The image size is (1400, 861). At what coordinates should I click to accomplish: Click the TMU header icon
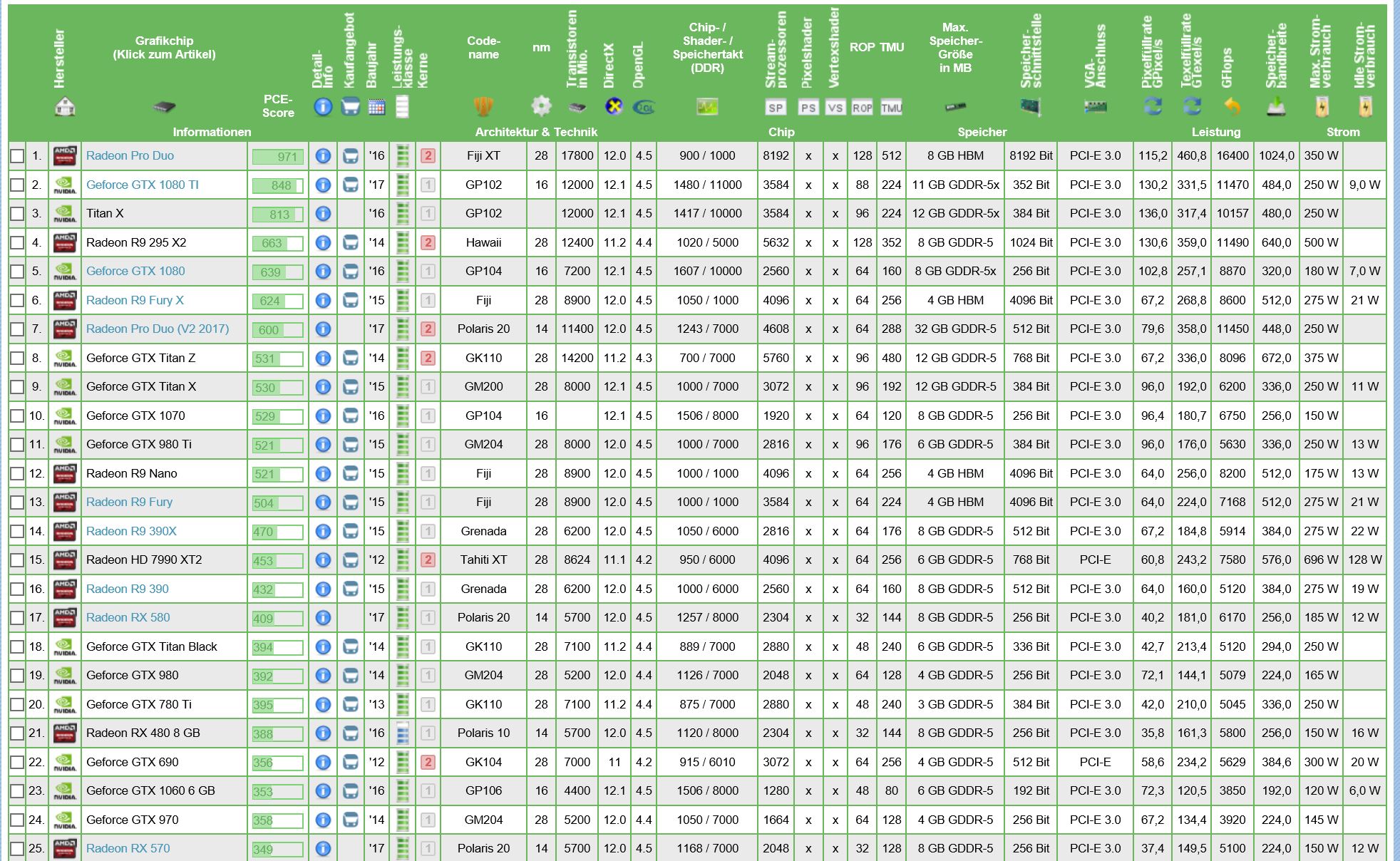[891, 108]
